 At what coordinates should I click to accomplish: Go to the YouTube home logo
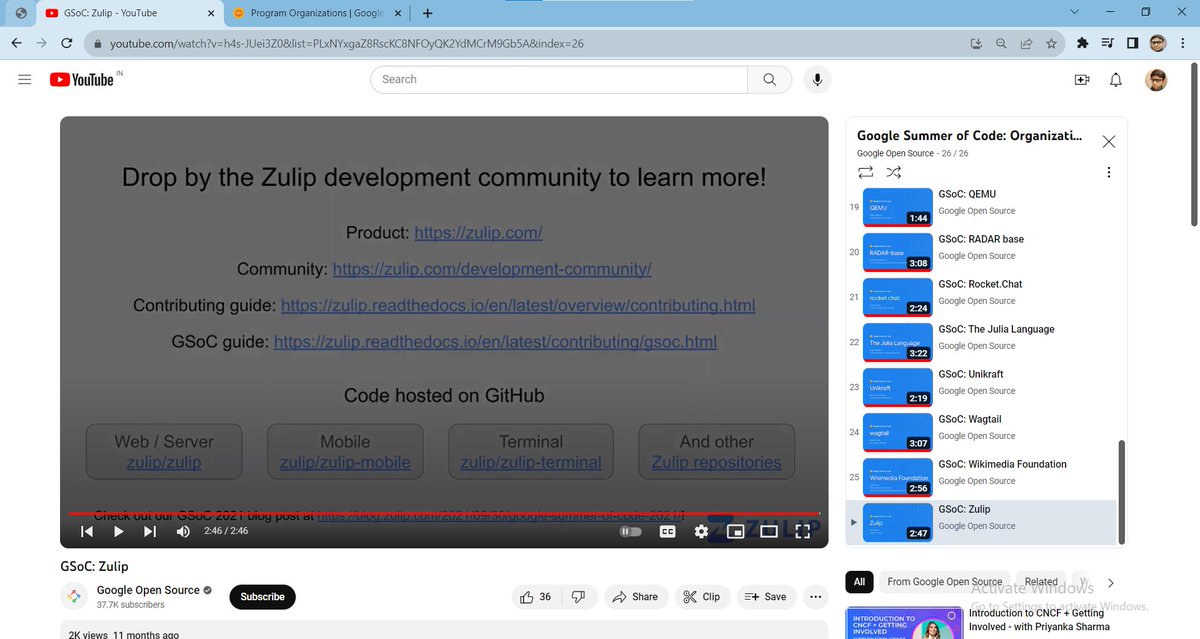click(82, 80)
